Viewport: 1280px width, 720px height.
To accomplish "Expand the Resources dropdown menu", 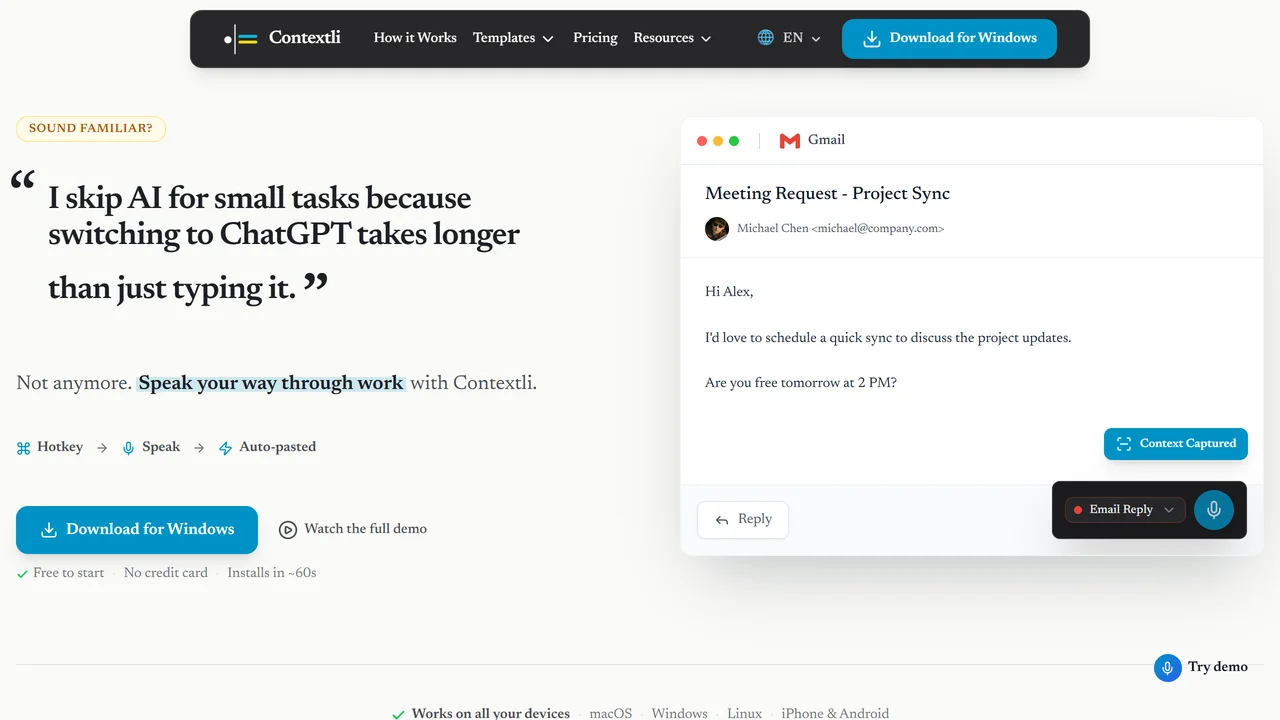I will [x=672, y=38].
